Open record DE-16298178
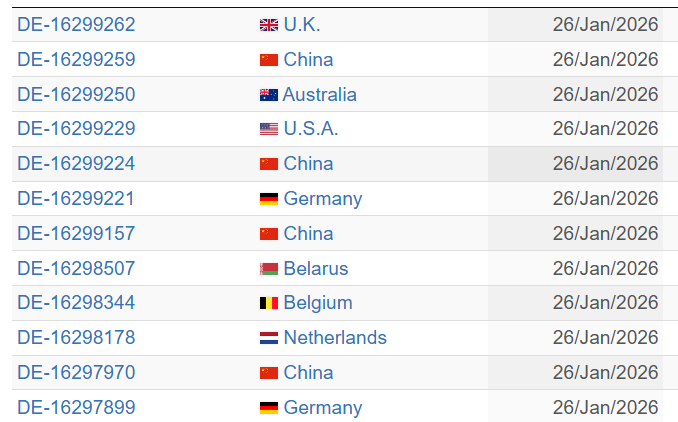 tap(76, 338)
